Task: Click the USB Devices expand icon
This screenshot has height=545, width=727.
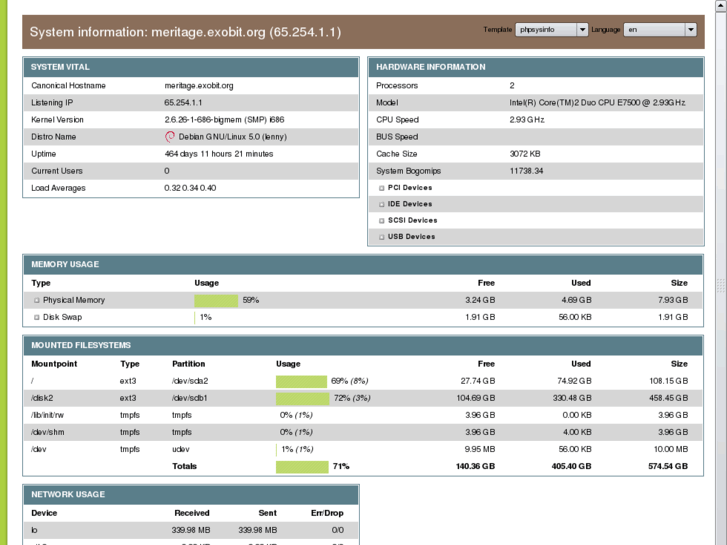Action: [381, 237]
